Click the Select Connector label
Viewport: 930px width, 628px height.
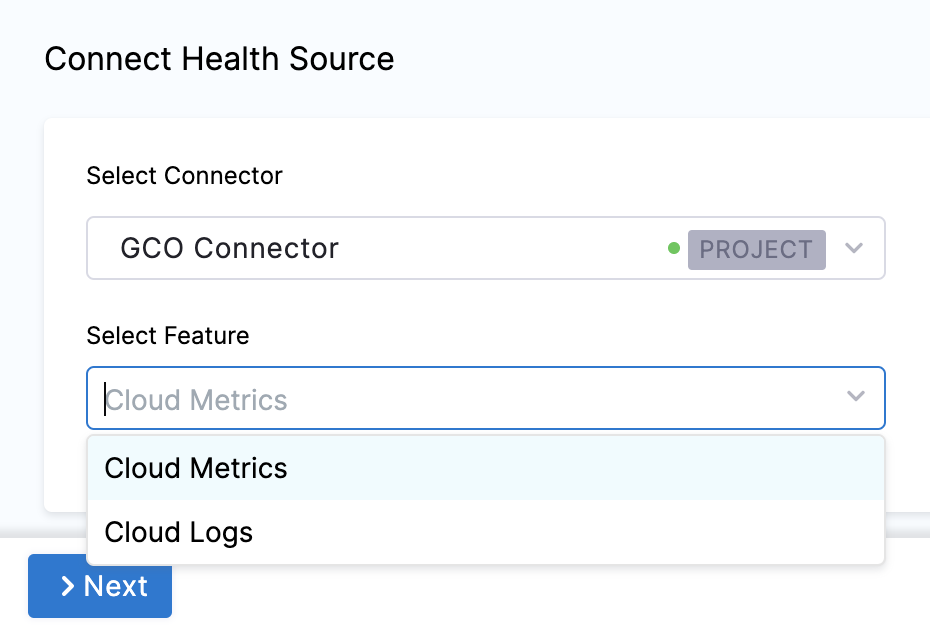pos(184,176)
